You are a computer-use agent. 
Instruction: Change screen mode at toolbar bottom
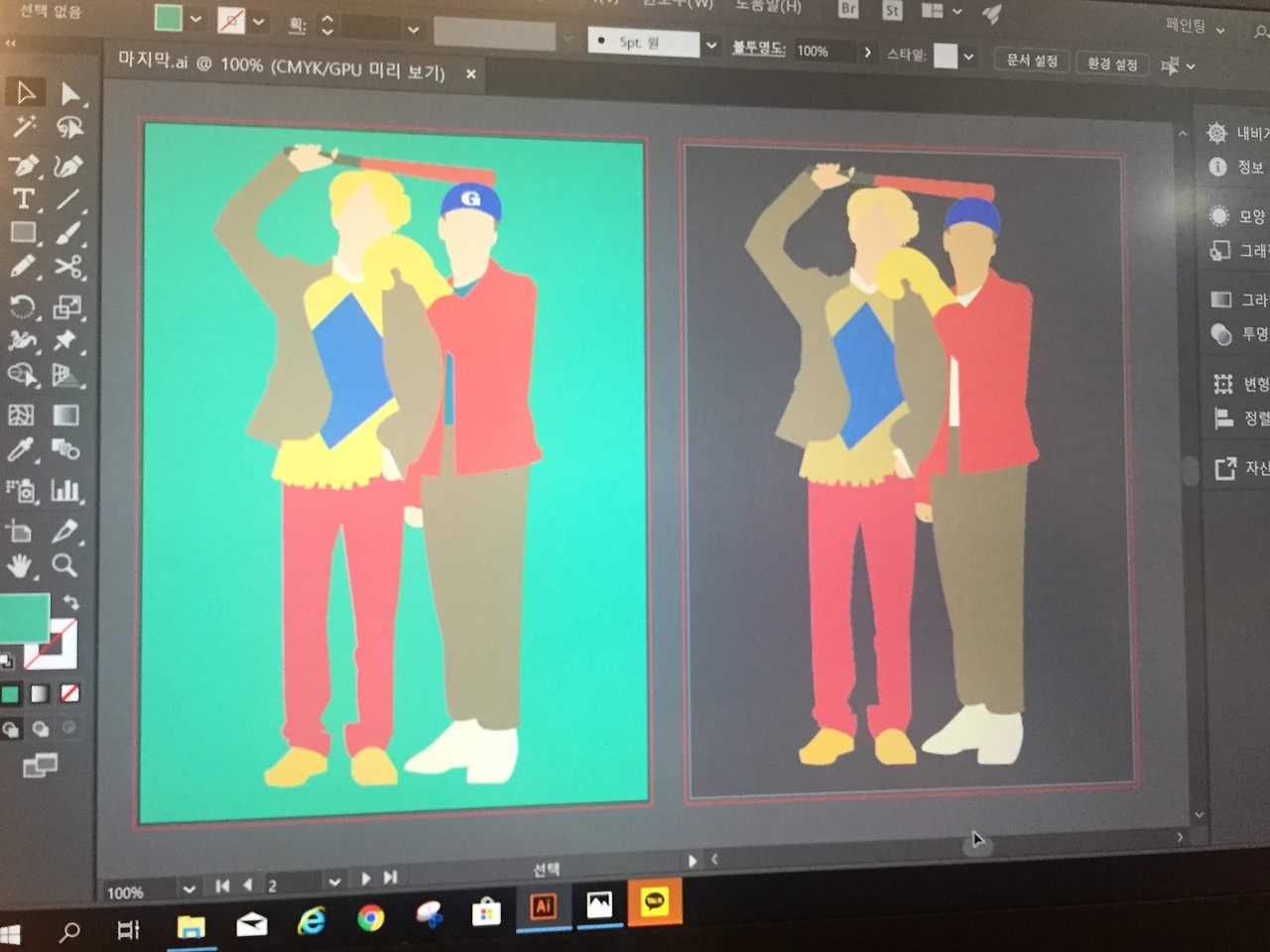[41, 765]
